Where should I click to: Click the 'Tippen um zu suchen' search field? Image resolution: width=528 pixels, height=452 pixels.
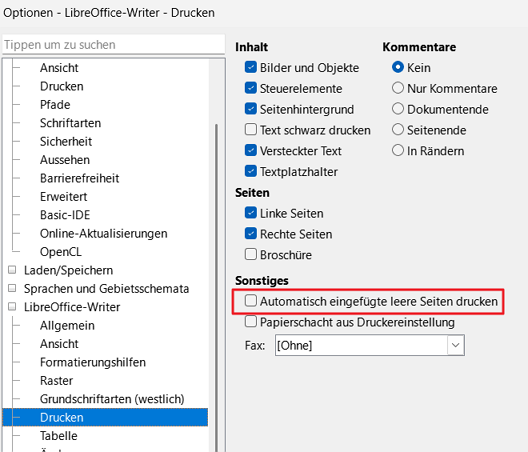(x=113, y=44)
